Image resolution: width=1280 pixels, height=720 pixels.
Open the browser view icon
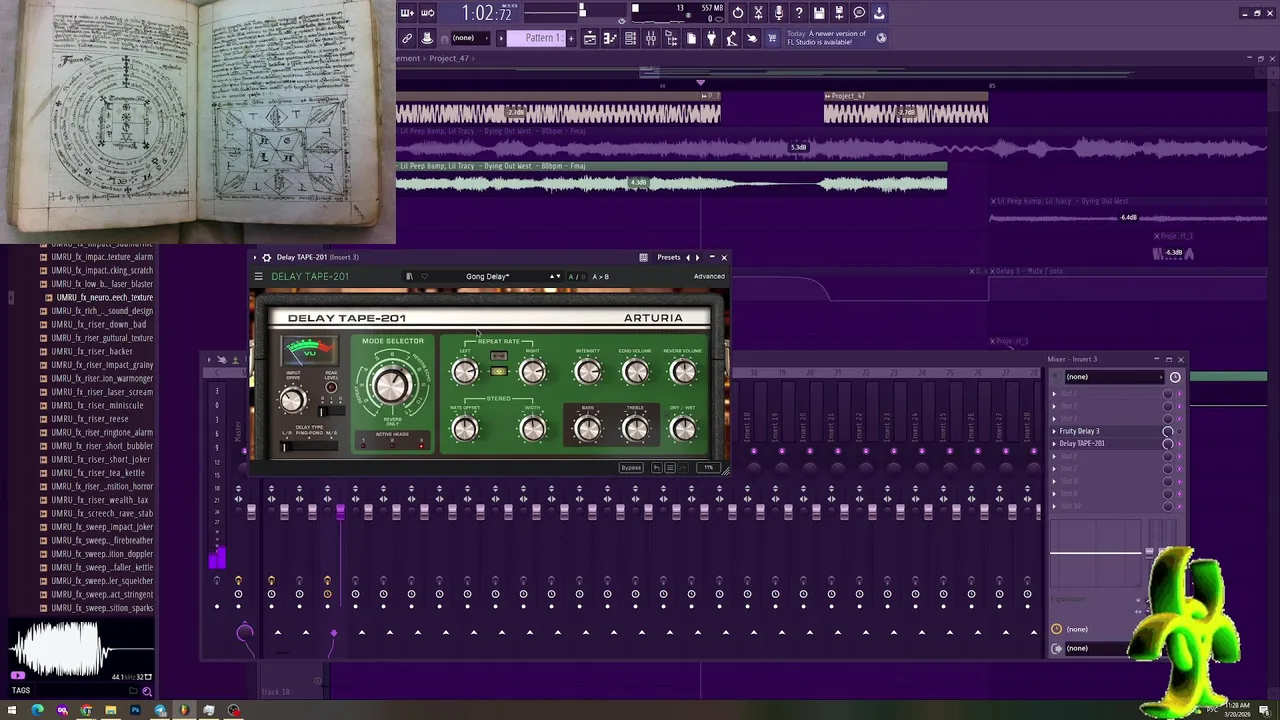(672, 38)
